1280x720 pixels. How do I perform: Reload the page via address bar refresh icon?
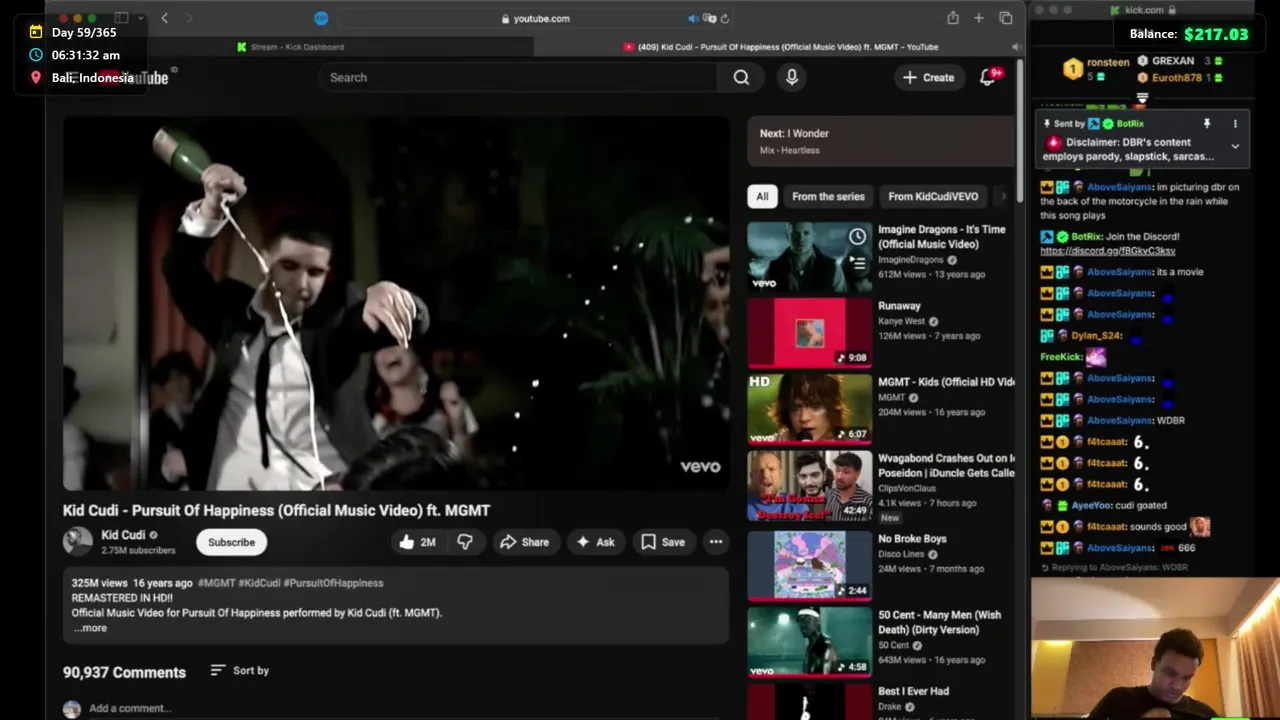coord(725,18)
